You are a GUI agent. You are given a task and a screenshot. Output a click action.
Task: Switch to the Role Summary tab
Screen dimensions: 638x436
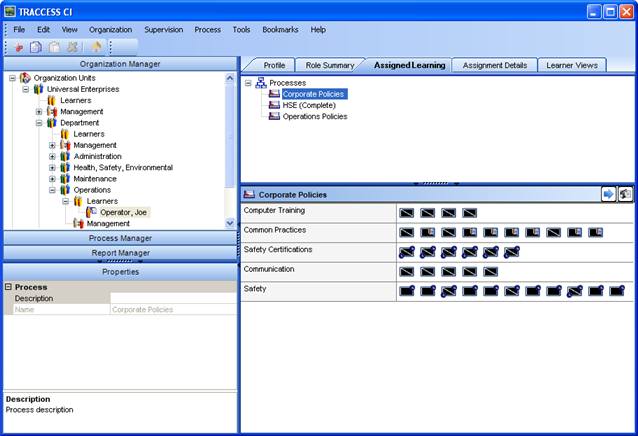[x=330, y=65]
